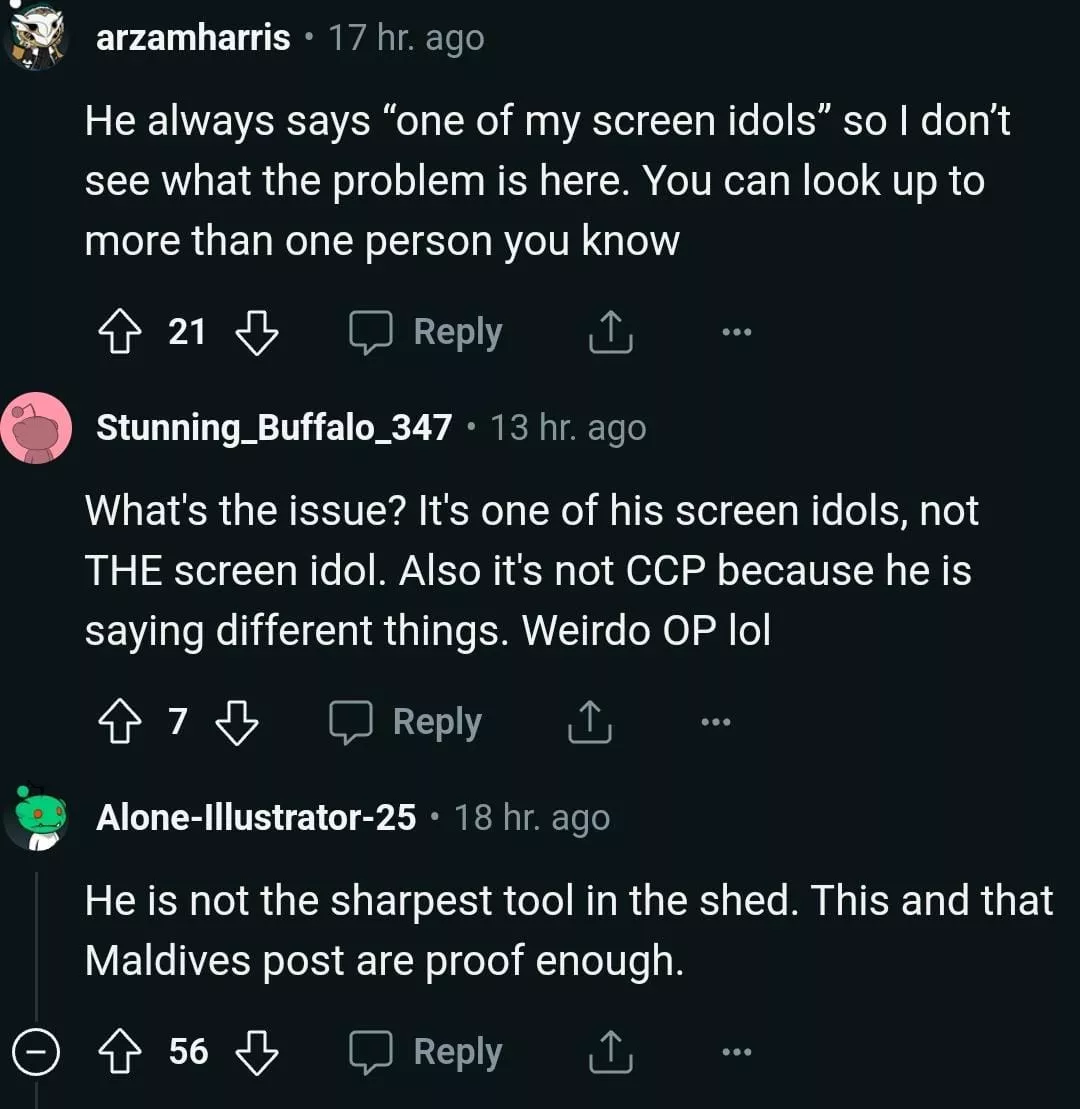Upvote Stunning_Buffalo_347's comment
The image size is (1080, 1109).
(120, 722)
